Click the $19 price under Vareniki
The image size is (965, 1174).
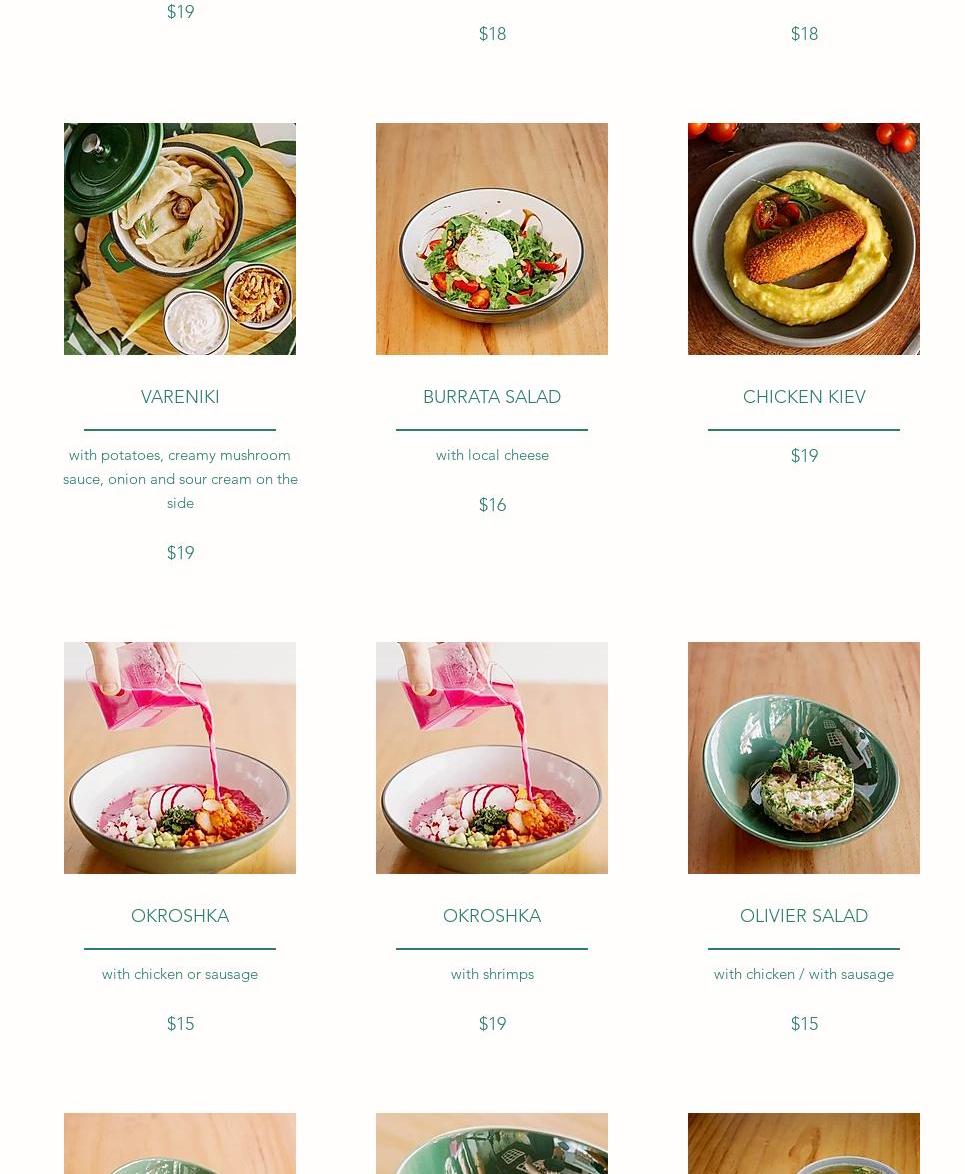coord(180,553)
